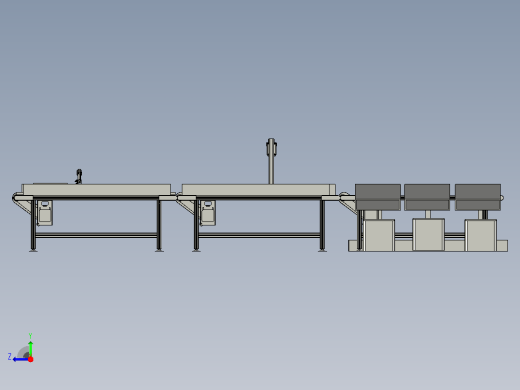Click the red origin dot of triad

pyautogui.click(x=31, y=359)
